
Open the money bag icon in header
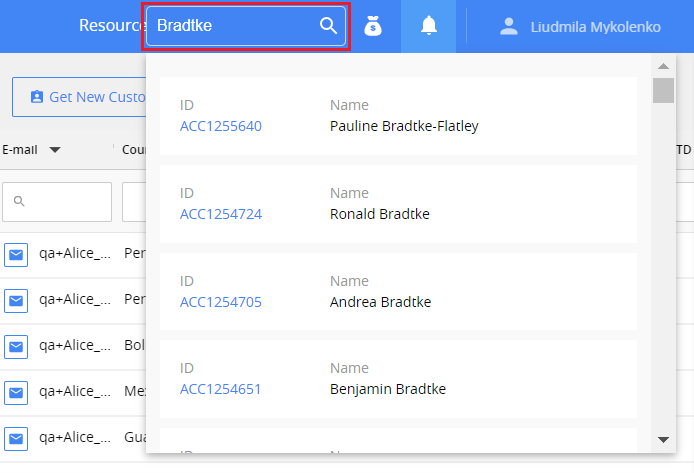(x=373, y=26)
